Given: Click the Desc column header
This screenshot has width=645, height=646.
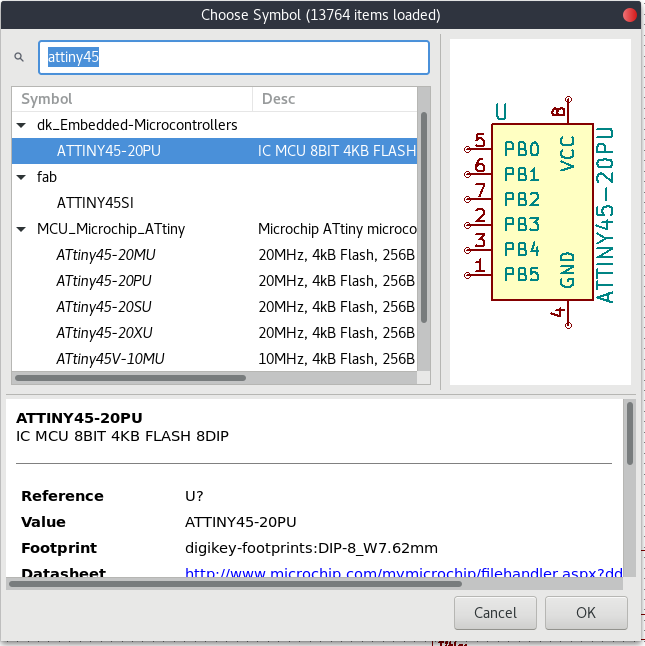Looking at the screenshot, I should [x=335, y=99].
